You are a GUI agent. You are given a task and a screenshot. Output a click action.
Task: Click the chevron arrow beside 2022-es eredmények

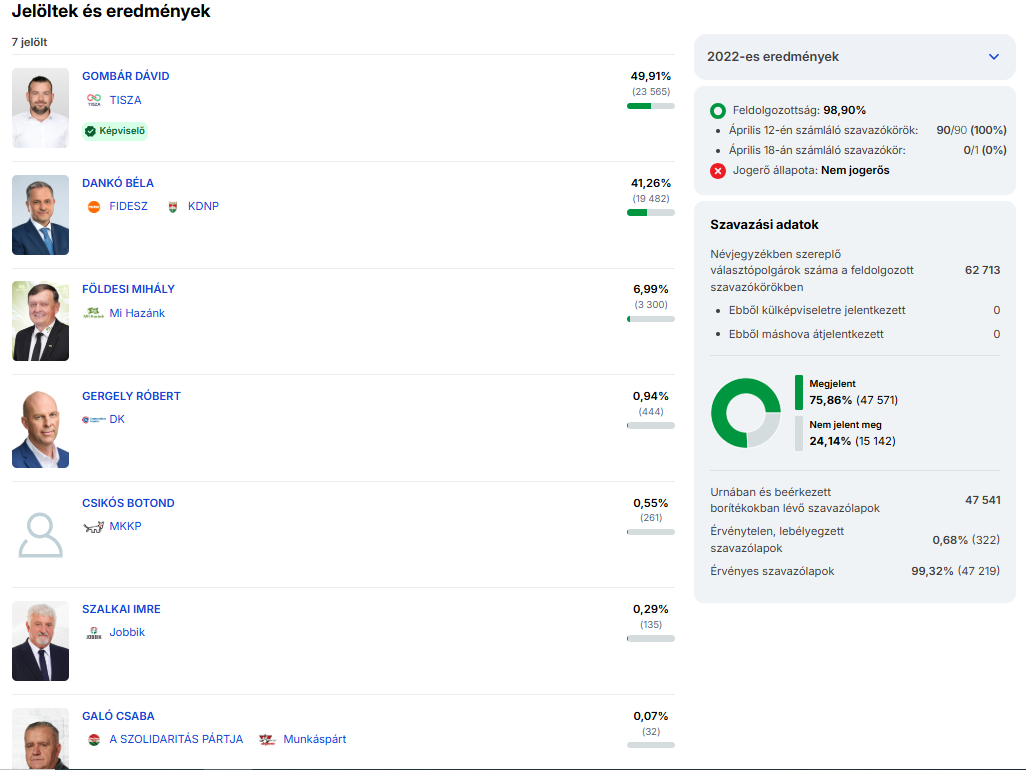click(x=993, y=57)
